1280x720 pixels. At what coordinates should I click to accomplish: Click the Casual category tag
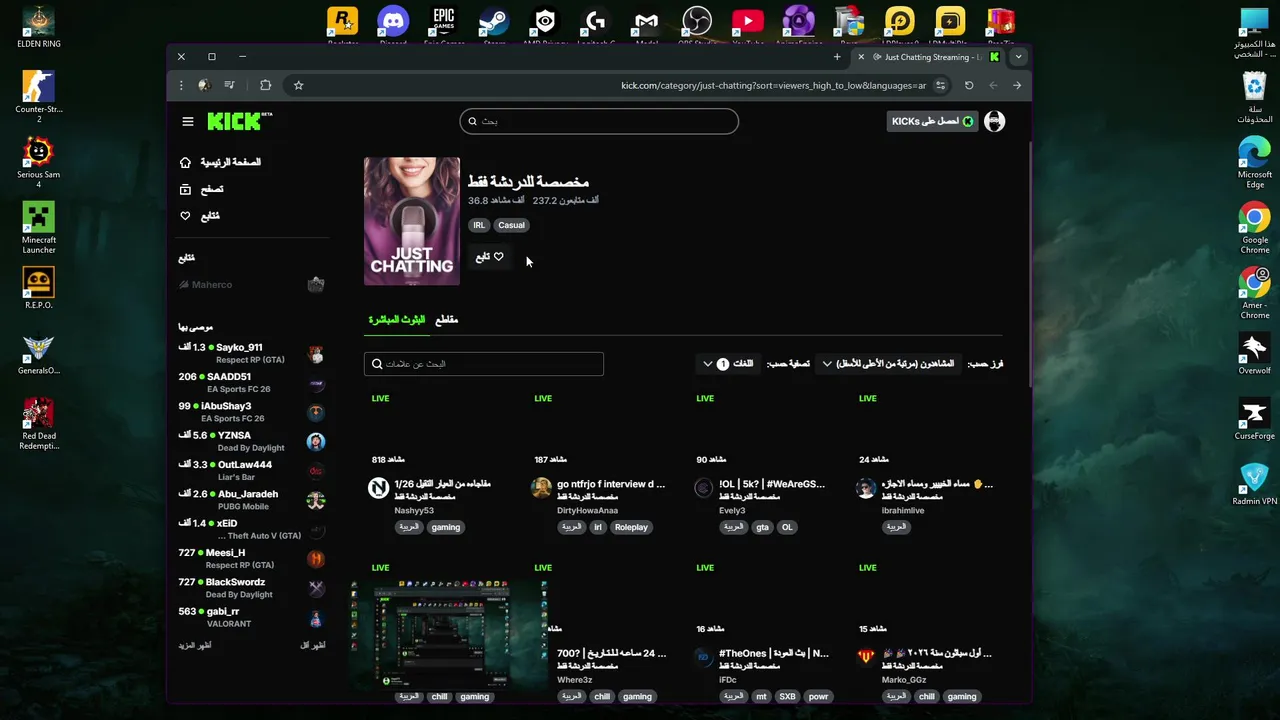pos(511,225)
